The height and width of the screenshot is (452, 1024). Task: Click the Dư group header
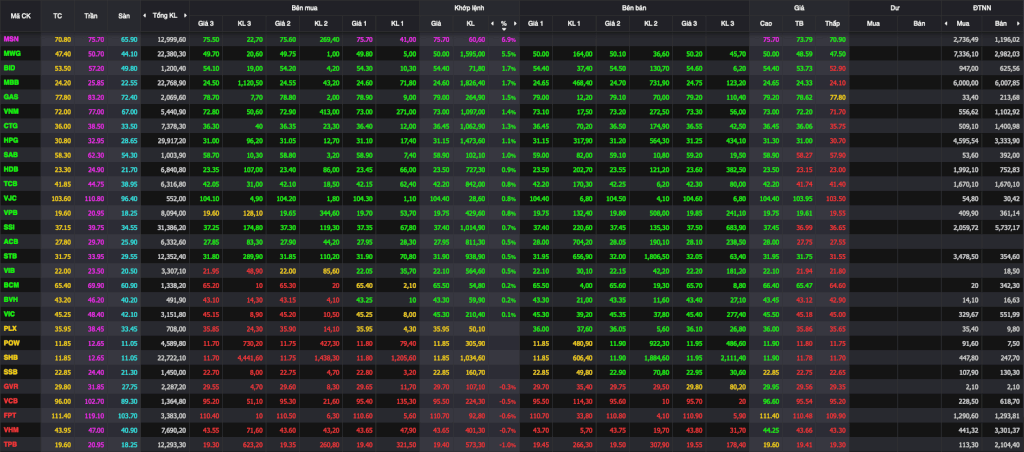(895, 8)
